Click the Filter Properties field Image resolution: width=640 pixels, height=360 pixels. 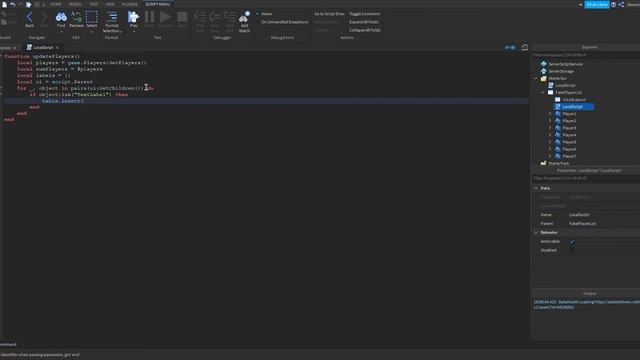586,178
